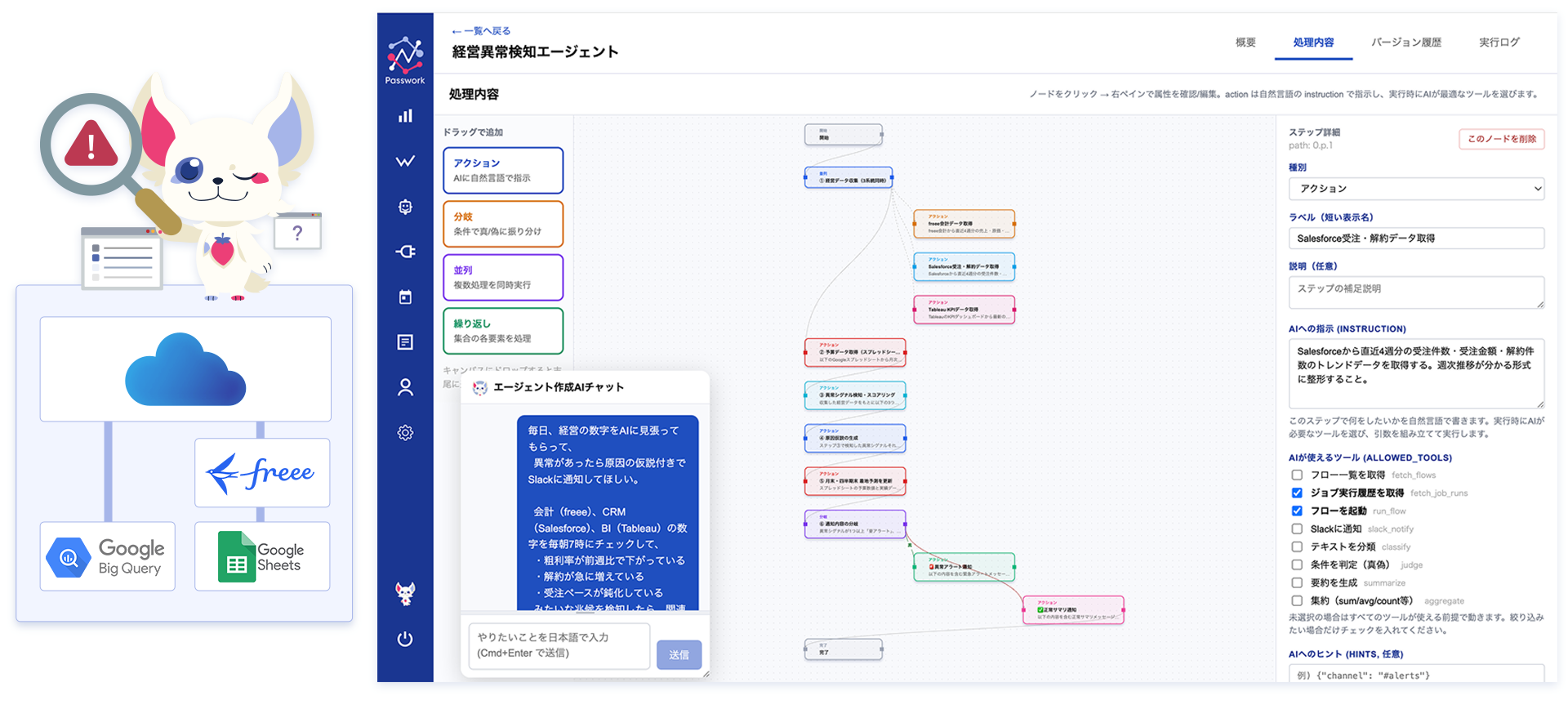The image size is (1568, 705).
Task: Enable the Slackに通知 slack_notify checkbox
Action: pos(1297,529)
